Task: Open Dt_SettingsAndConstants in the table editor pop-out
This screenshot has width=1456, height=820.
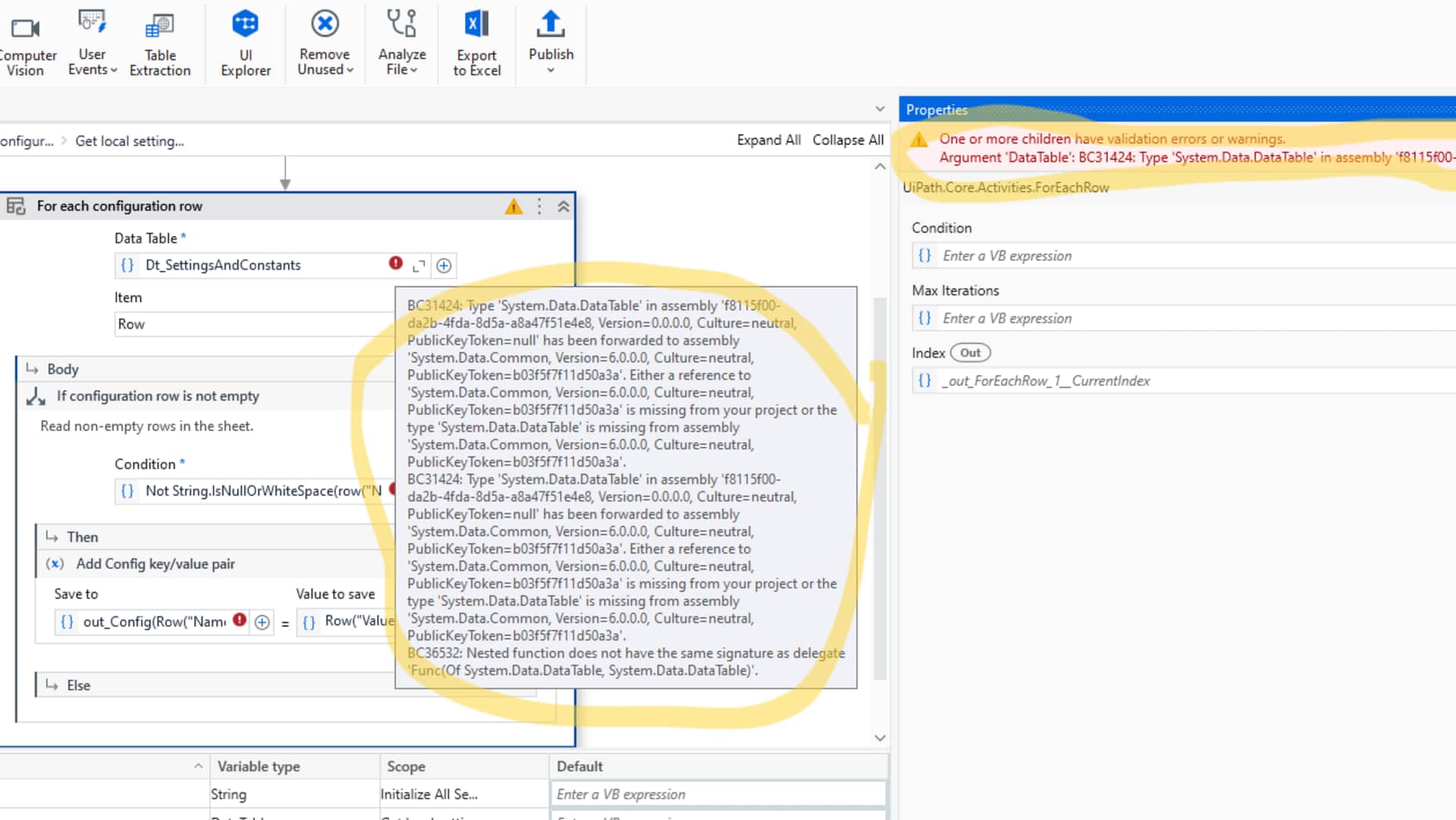Action: pos(419,265)
